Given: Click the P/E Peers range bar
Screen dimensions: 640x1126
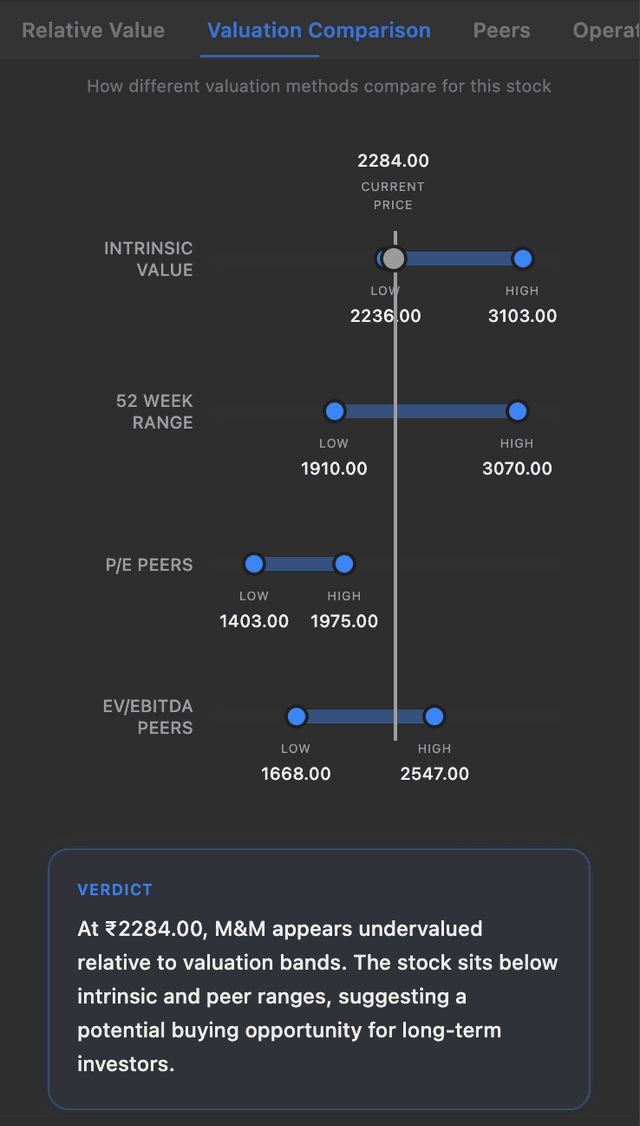Looking at the screenshot, I should (x=299, y=564).
